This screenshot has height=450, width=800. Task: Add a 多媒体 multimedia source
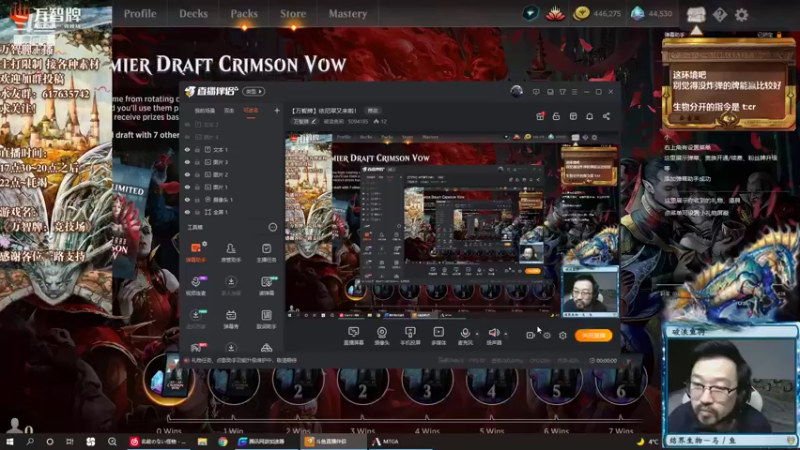438,336
